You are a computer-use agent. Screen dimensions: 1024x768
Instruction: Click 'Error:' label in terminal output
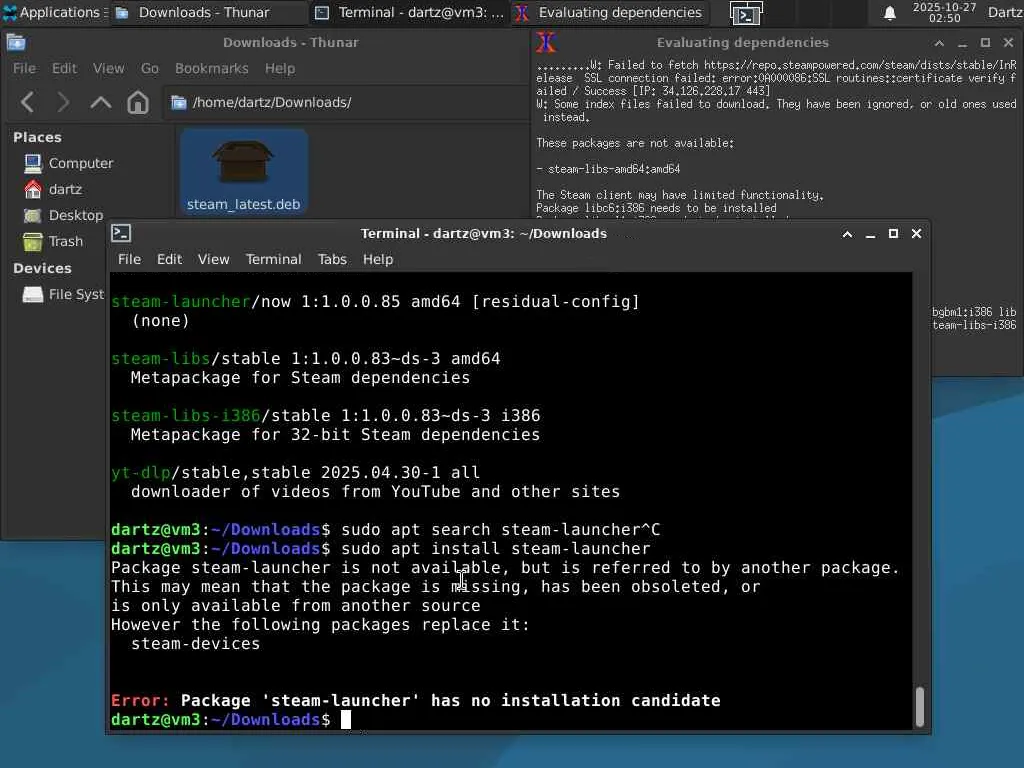click(x=140, y=701)
